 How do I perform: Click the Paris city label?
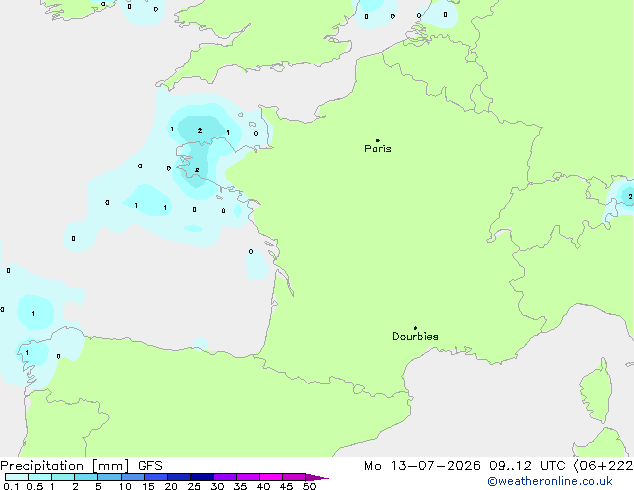click(x=378, y=149)
